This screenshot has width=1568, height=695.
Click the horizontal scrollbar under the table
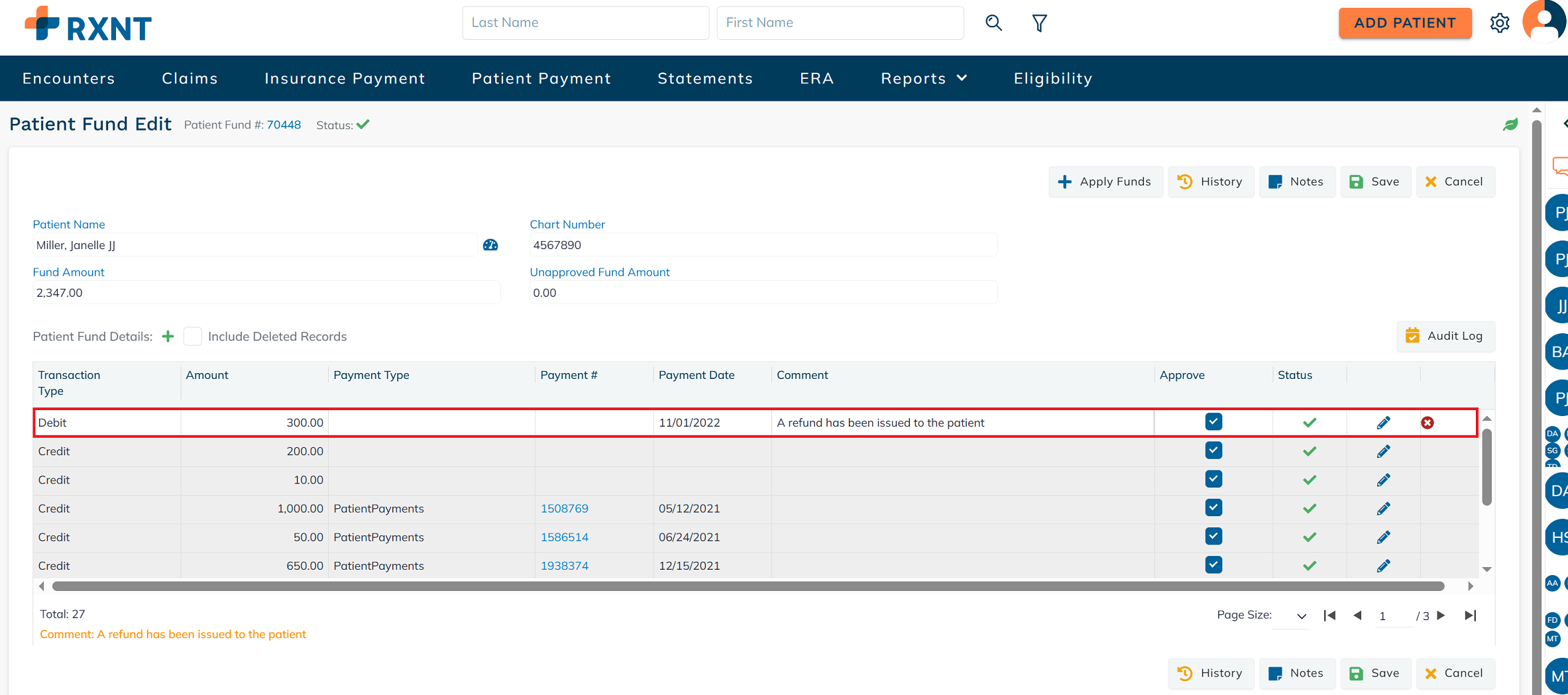pyautogui.click(x=748, y=586)
